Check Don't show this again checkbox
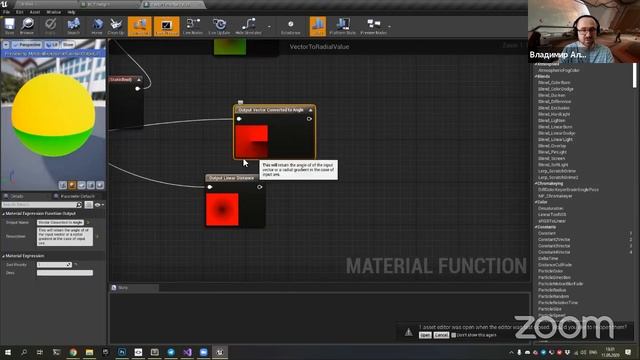This screenshot has height=360, width=640. pyautogui.click(x=453, y=335)
